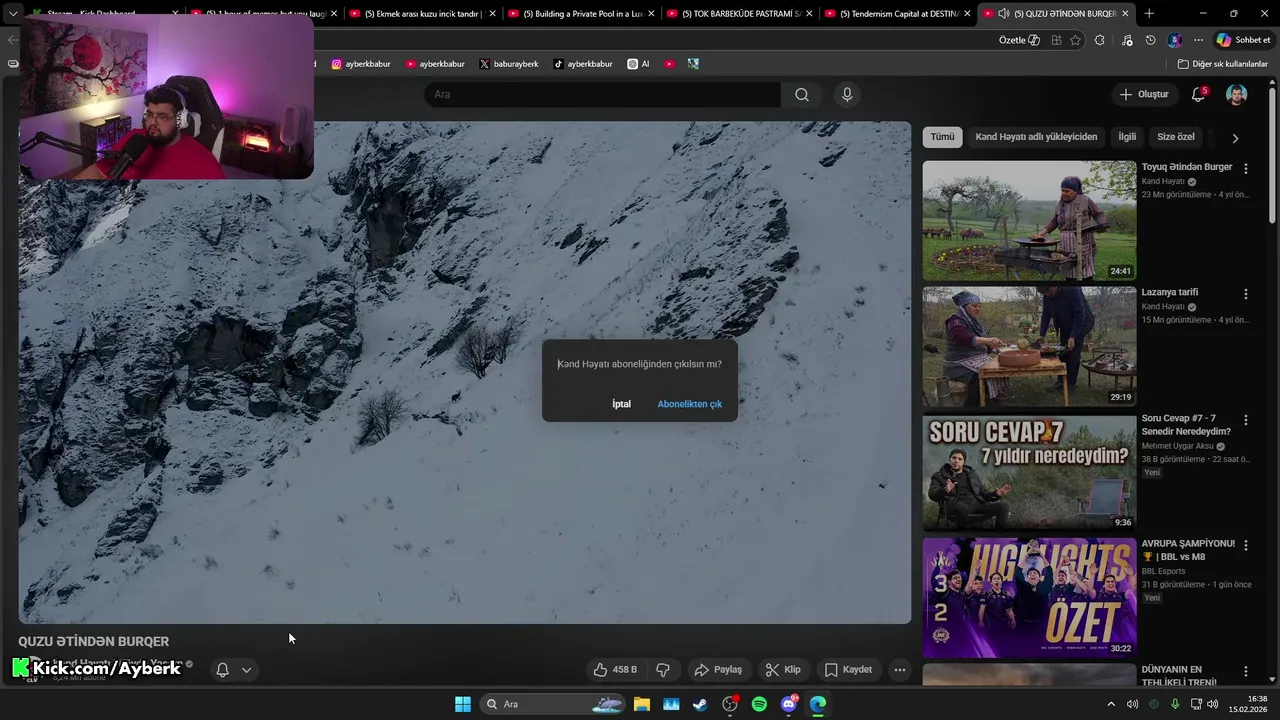
Task: Open the AI bookmark
Action: pos(638,64)
